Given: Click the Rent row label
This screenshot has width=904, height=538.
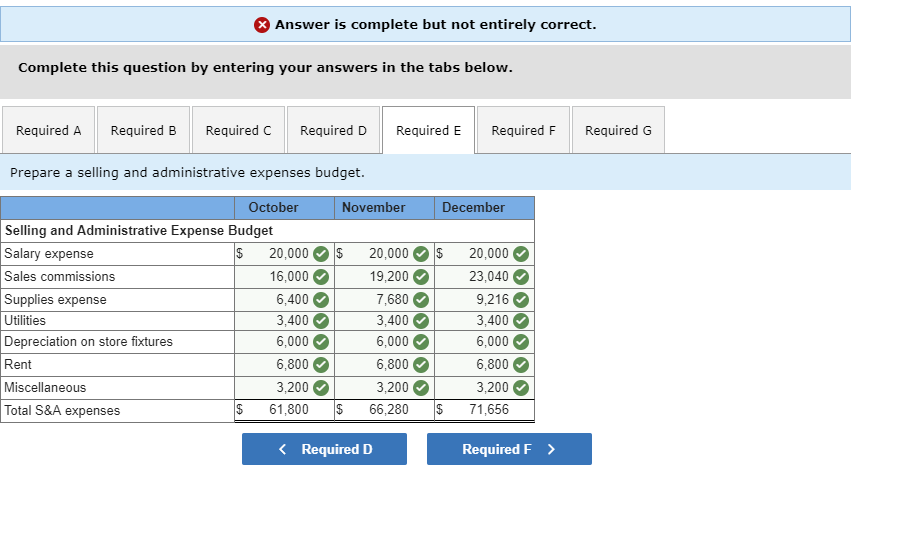Looking at the screenshot, I should point(18,365).
